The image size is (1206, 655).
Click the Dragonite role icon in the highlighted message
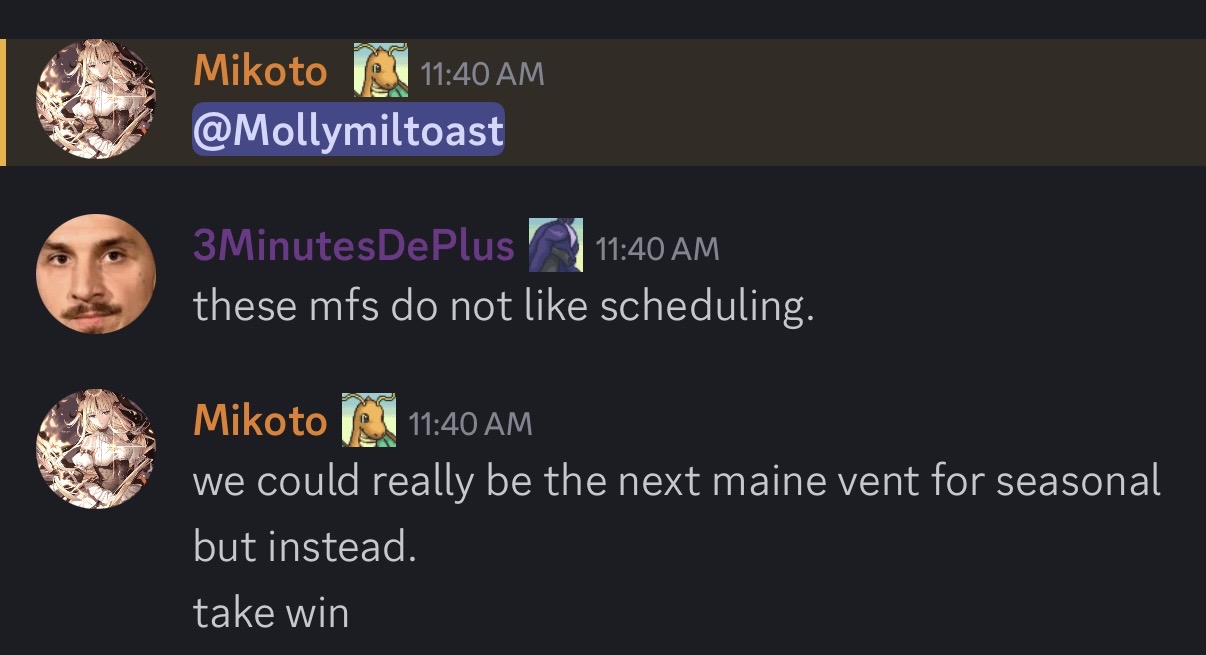point(381,70)
